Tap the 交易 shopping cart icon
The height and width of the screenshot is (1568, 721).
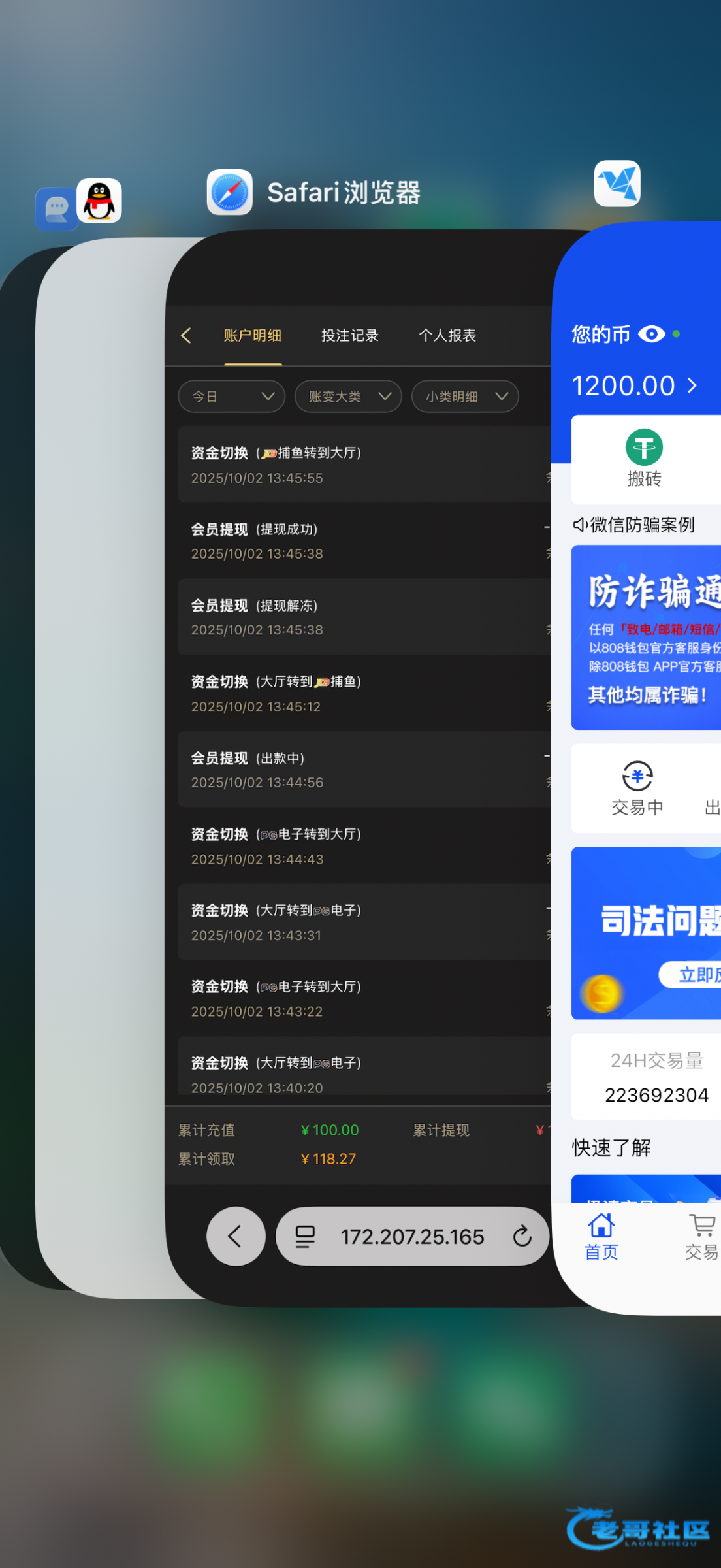(702, 1225)
